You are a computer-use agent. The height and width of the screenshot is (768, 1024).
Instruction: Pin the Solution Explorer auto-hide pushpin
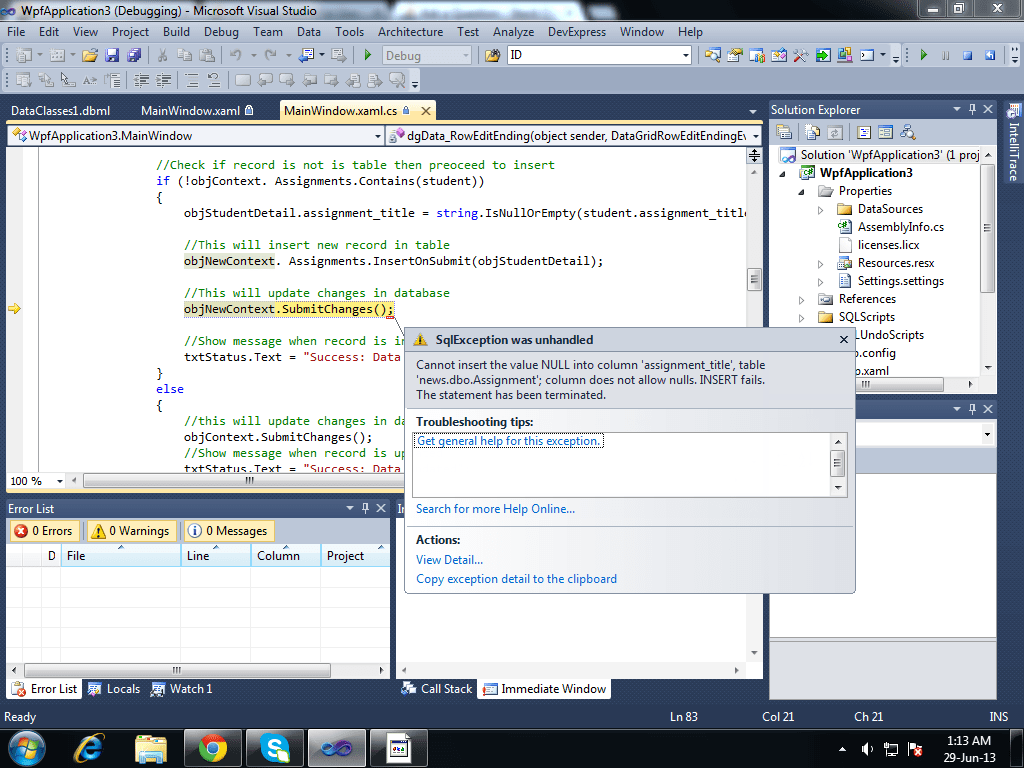[972, 109]
